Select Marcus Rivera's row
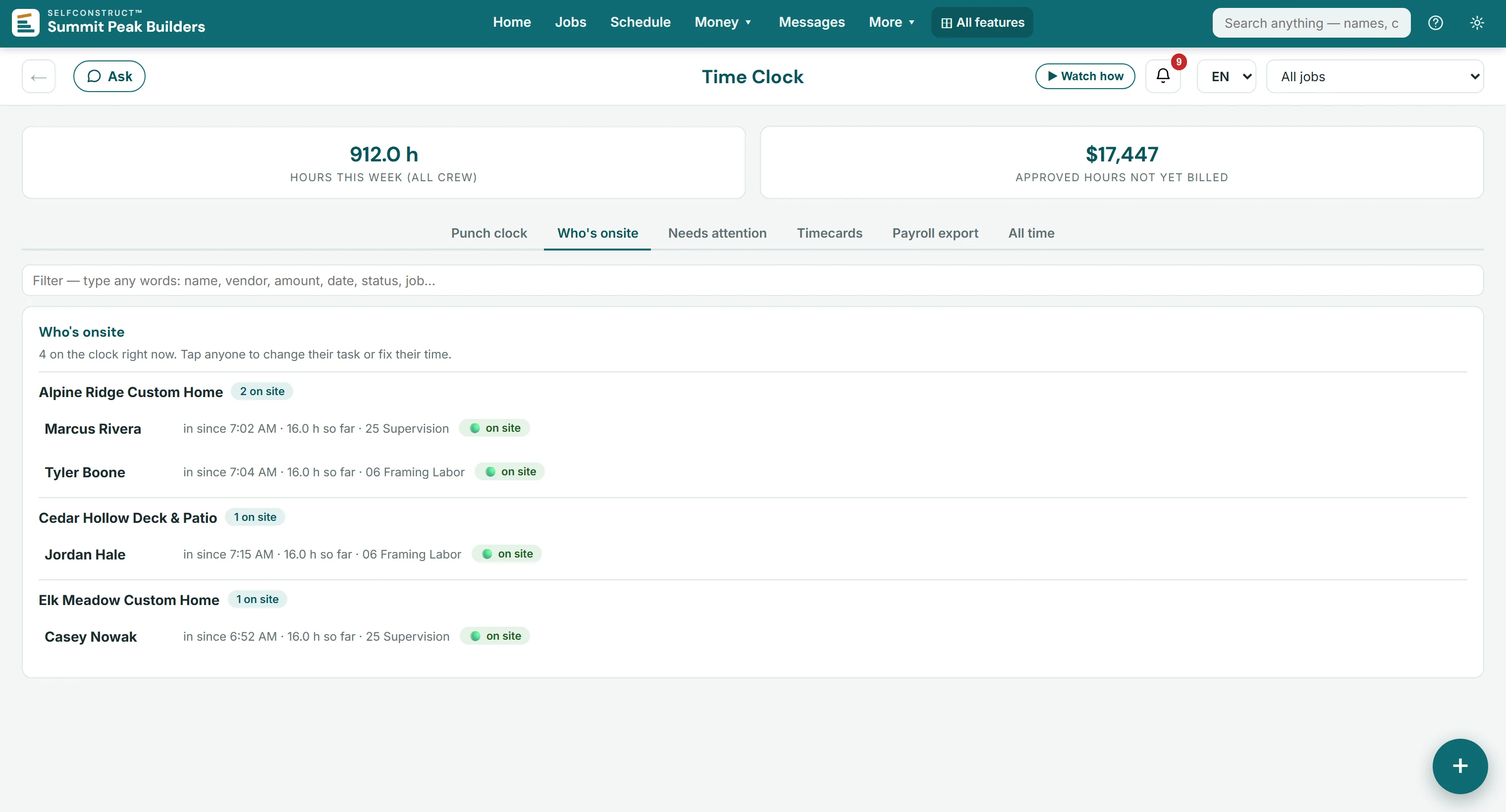1506x812 pixels. (x=753, y=428)
